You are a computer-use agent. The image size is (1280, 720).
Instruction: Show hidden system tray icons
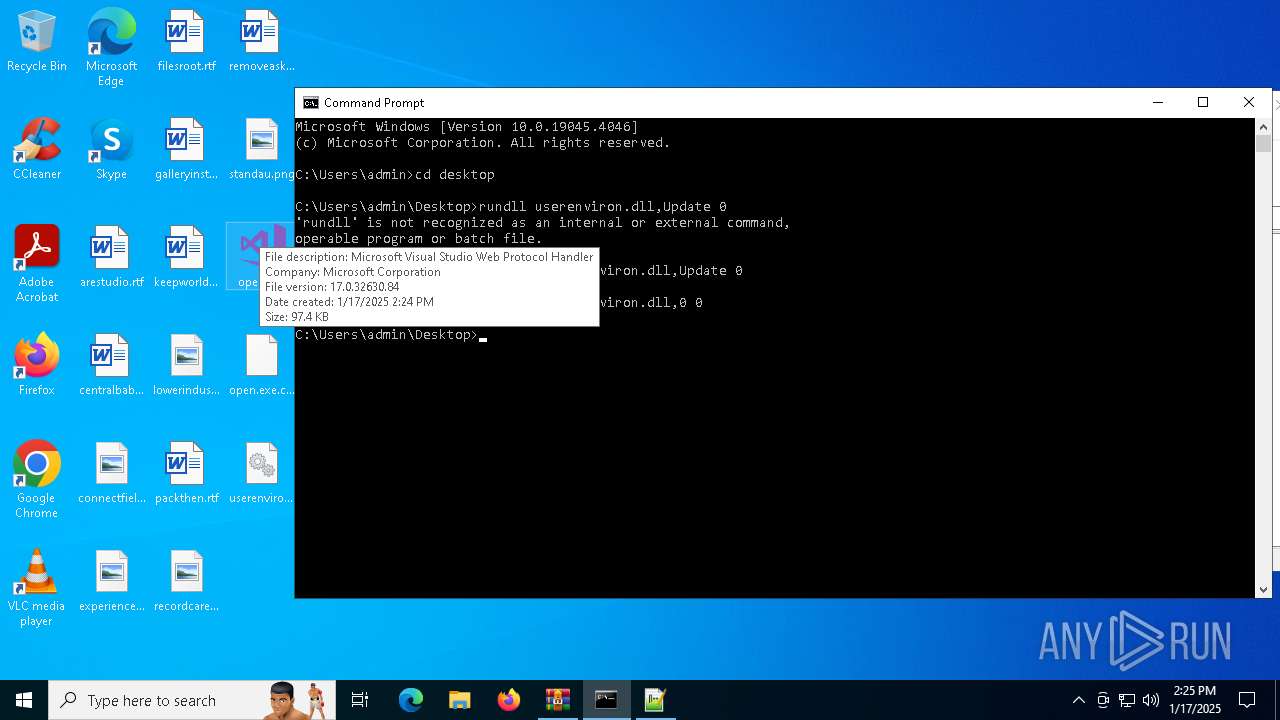tap(1078, 700)
